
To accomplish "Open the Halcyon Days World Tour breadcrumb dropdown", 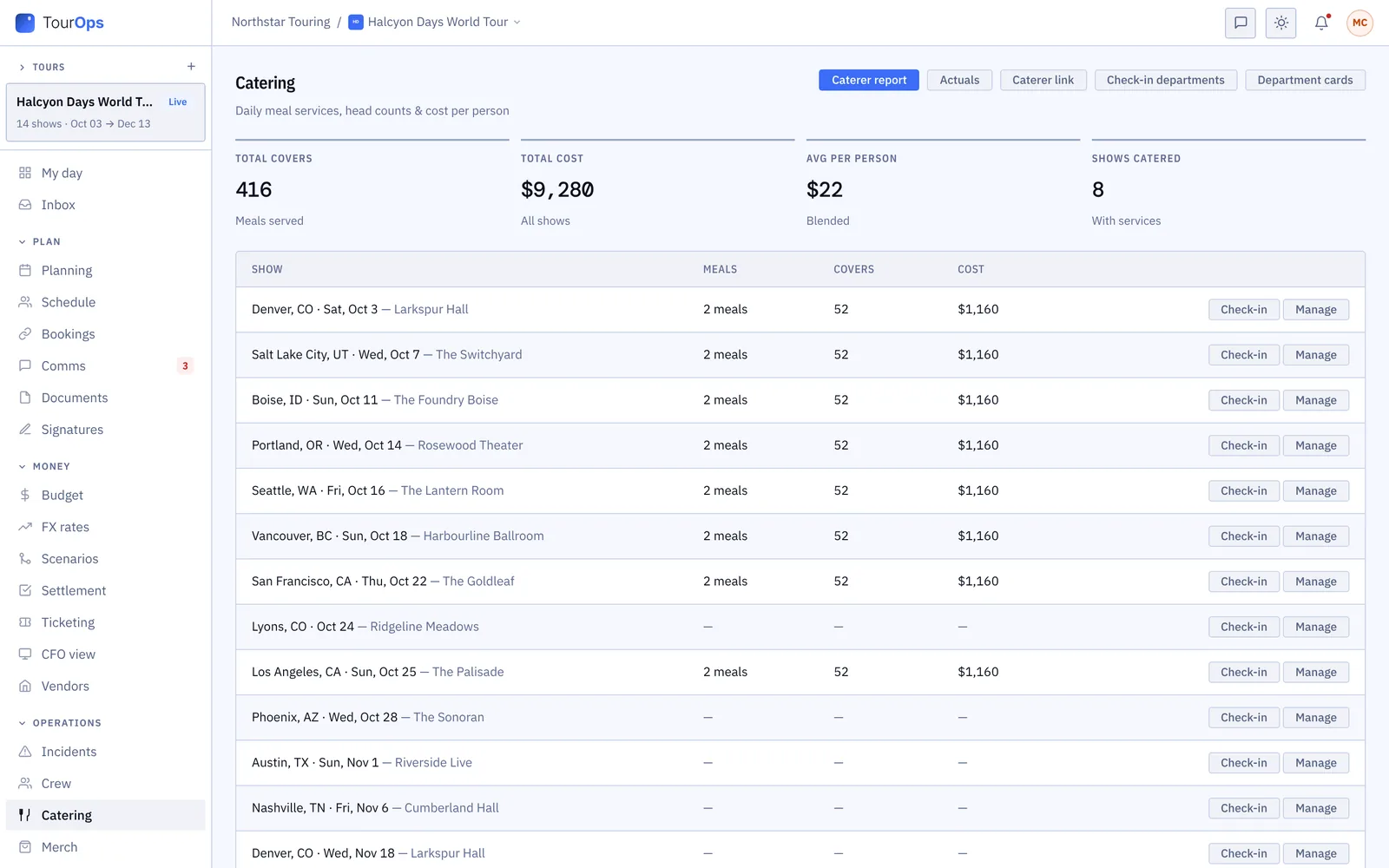I will [434, 22].
